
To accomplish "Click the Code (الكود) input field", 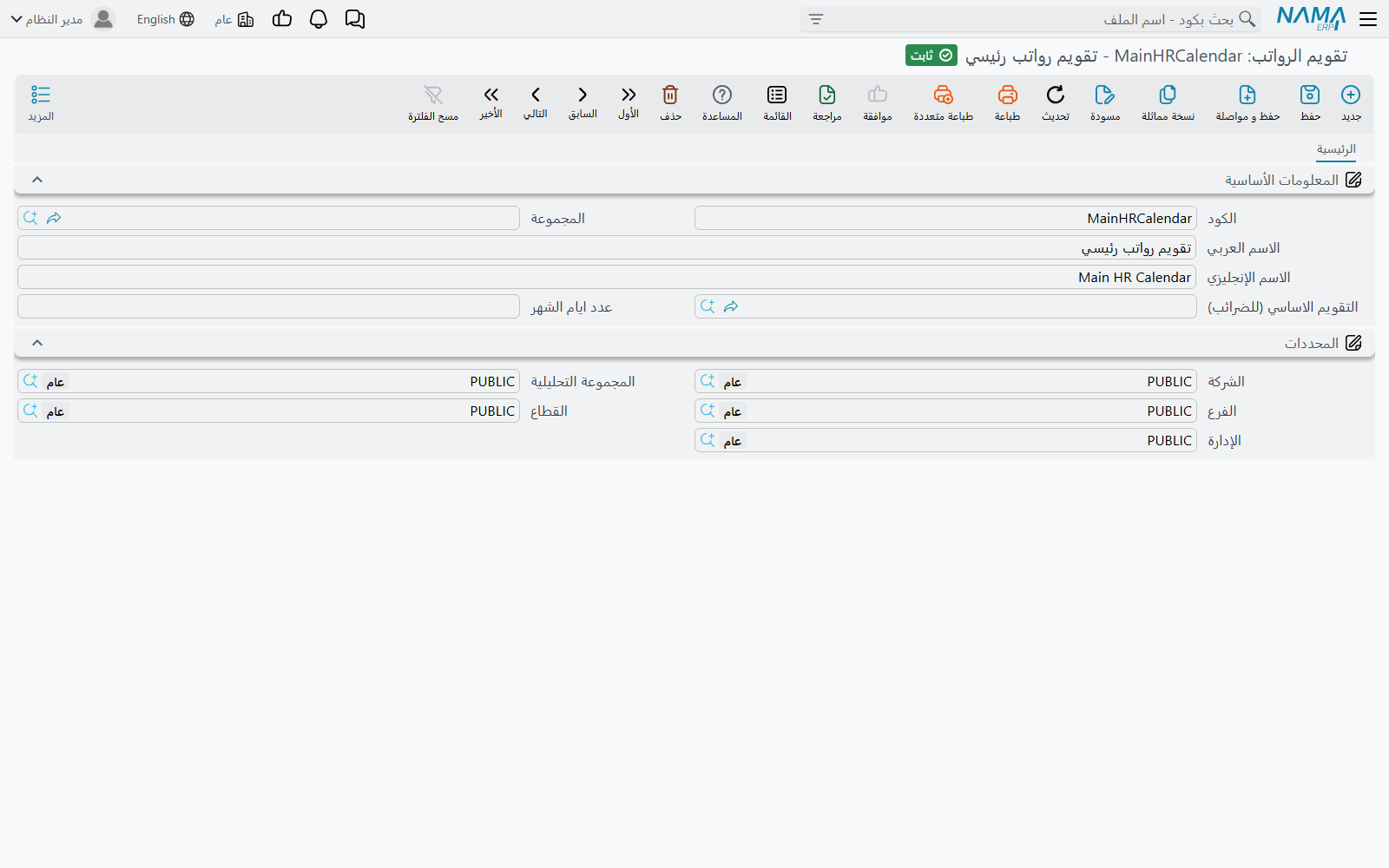I will [x=945, y=218].
